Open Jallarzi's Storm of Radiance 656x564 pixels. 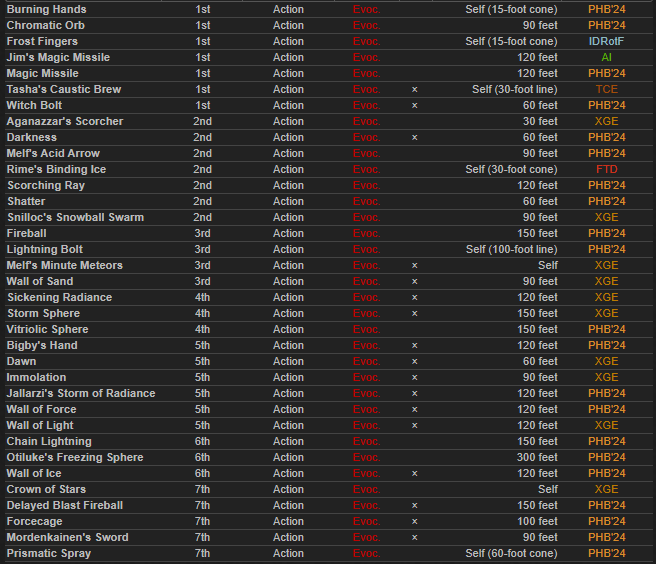pos(328,393)
